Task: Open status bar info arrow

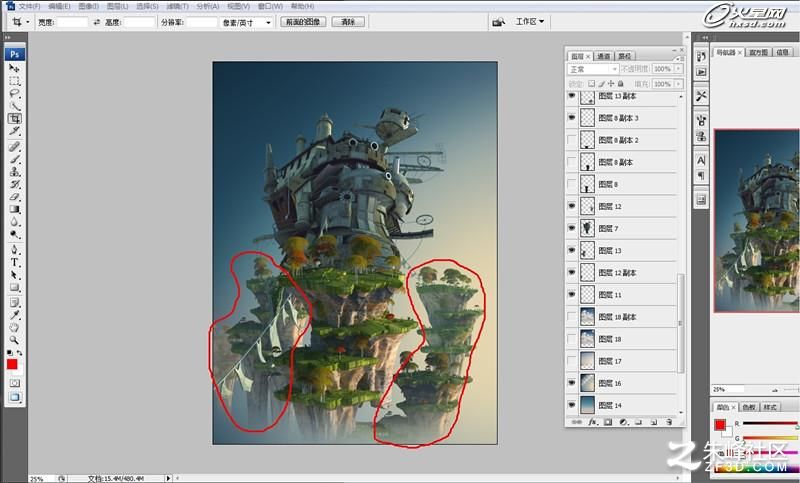Action: click(168, 478)
